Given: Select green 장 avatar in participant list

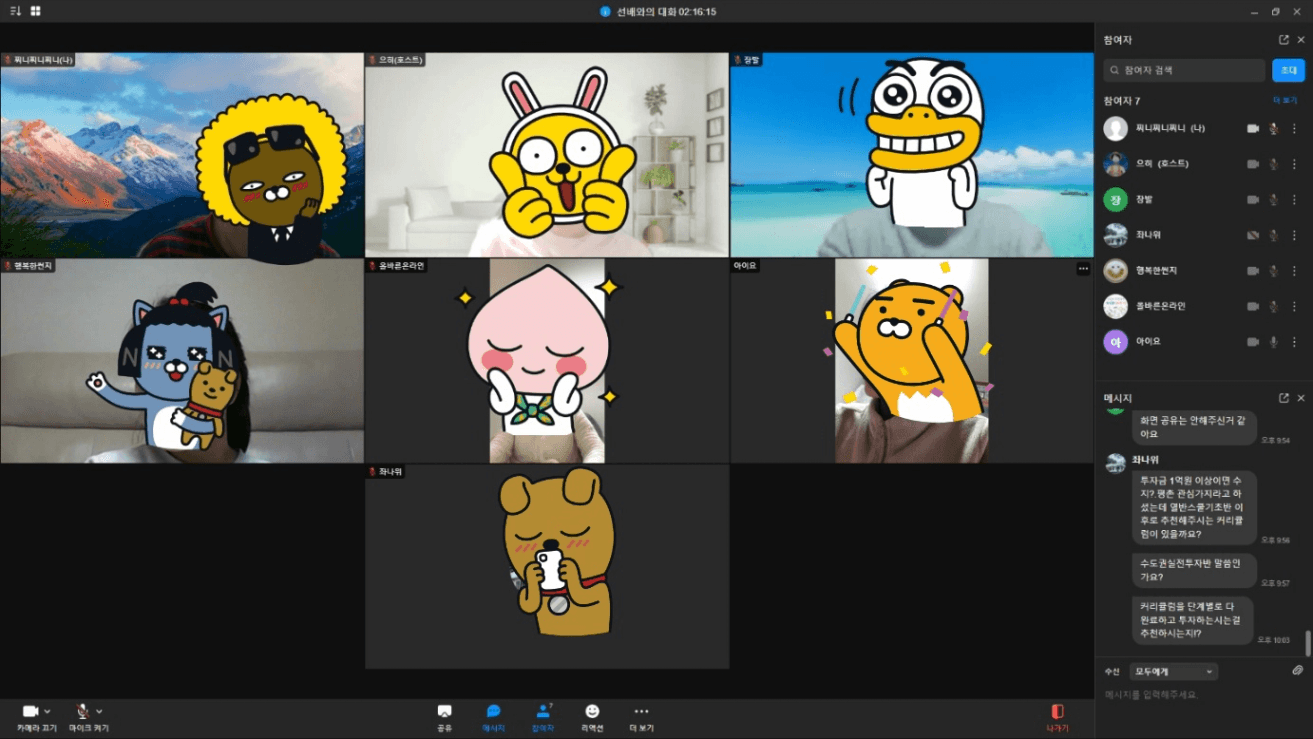Looking at the screenshot, I should click(1116, 199).
